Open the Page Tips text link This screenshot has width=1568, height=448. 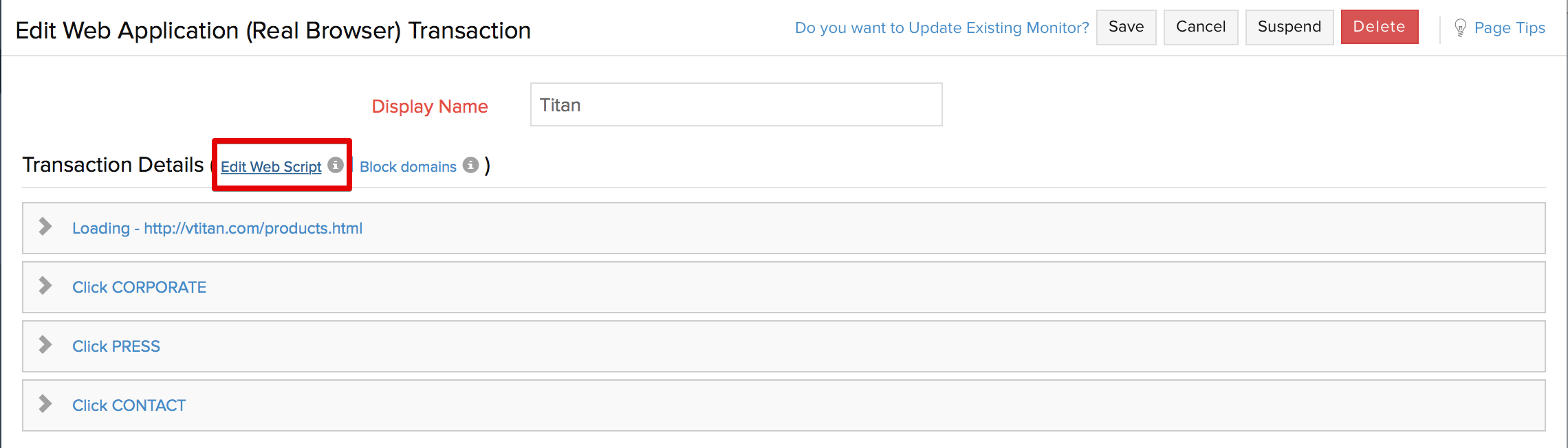[x=1510, y=28]
